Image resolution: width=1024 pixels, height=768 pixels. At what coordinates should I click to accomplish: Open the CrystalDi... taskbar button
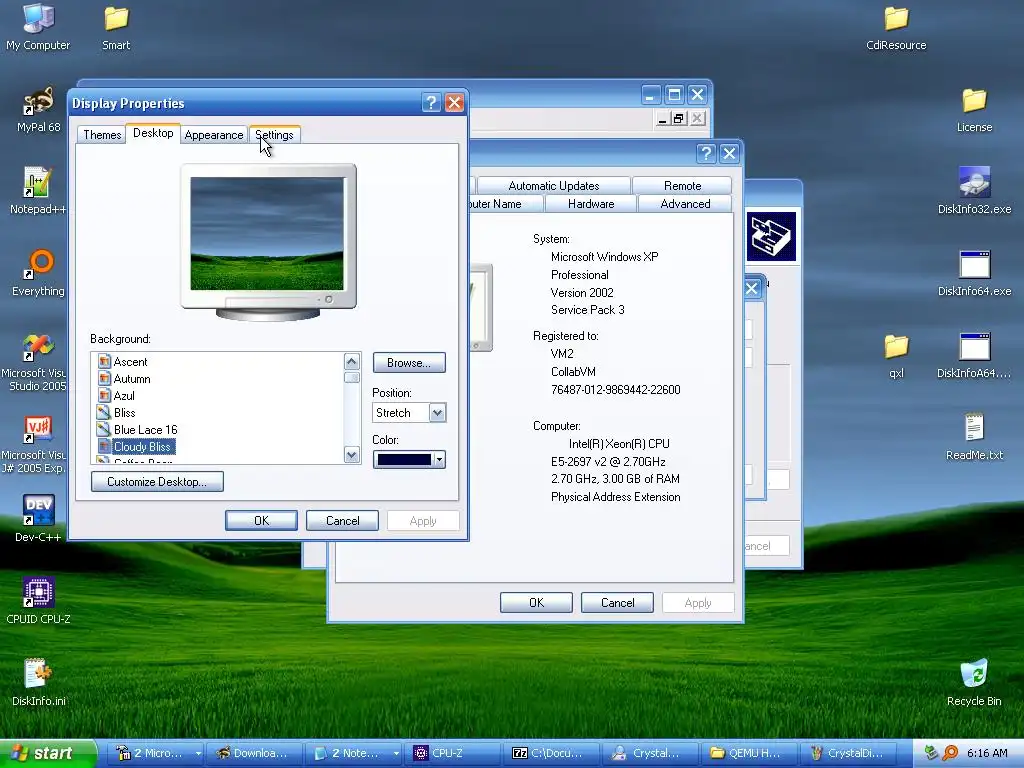pos(849,753)
